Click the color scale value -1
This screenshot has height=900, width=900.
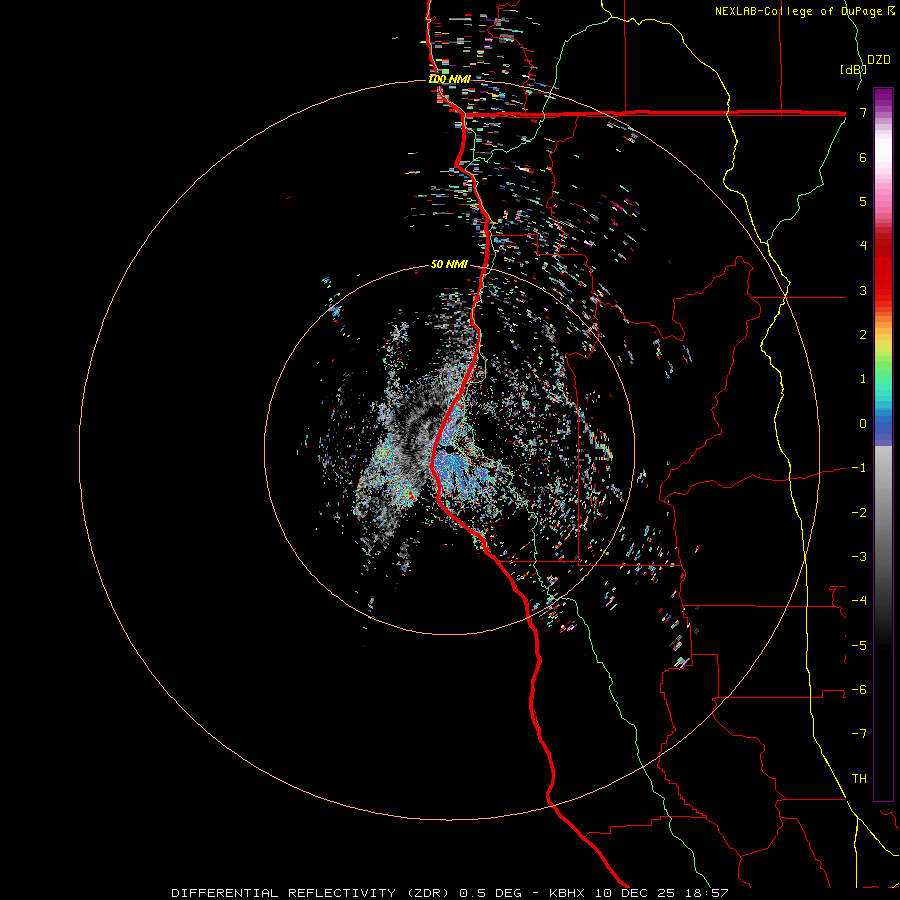tap(859, 468)
